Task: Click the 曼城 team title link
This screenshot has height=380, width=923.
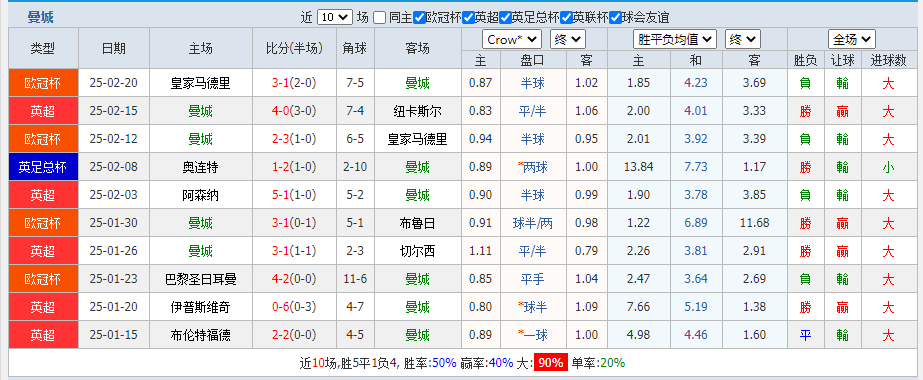Action: pos(41,17)
